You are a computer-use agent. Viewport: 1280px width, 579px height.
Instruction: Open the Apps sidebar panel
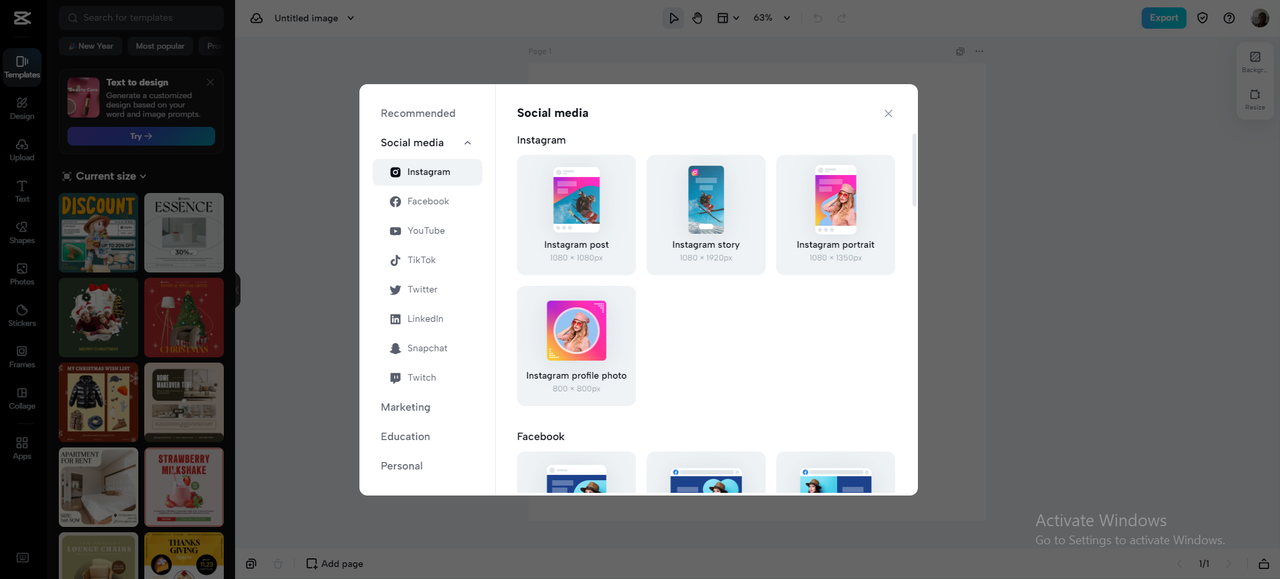click(x=22, y=447)
